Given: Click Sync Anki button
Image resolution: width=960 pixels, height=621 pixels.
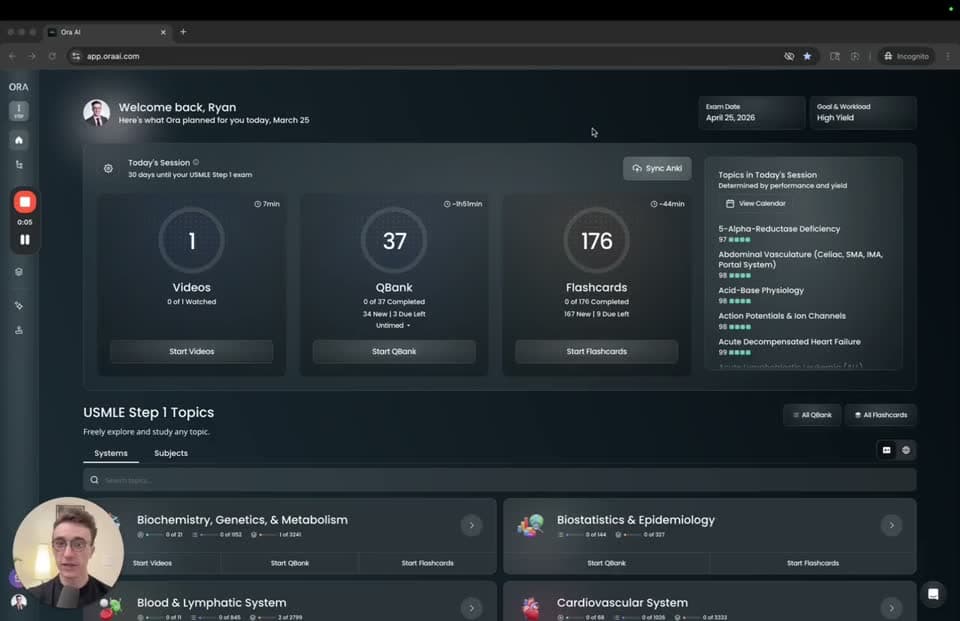Looking at the screenshot, I should click(656, 168).
